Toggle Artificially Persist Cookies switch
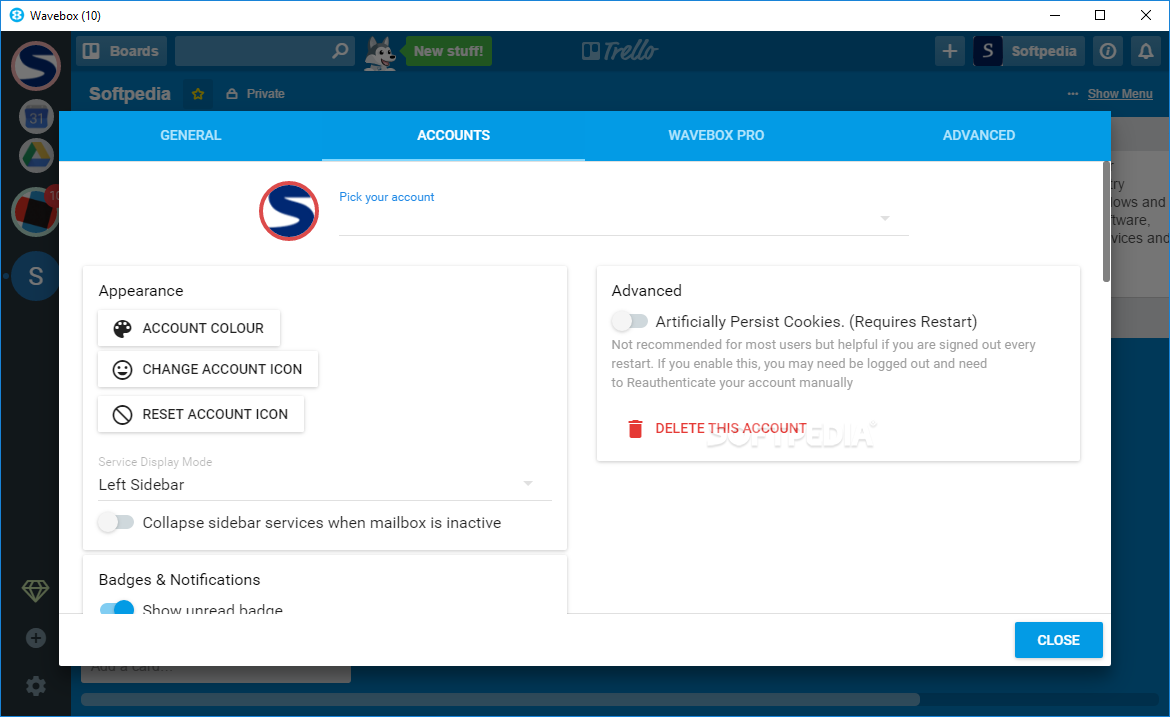 pyautogui.click(x=630, y=322)
